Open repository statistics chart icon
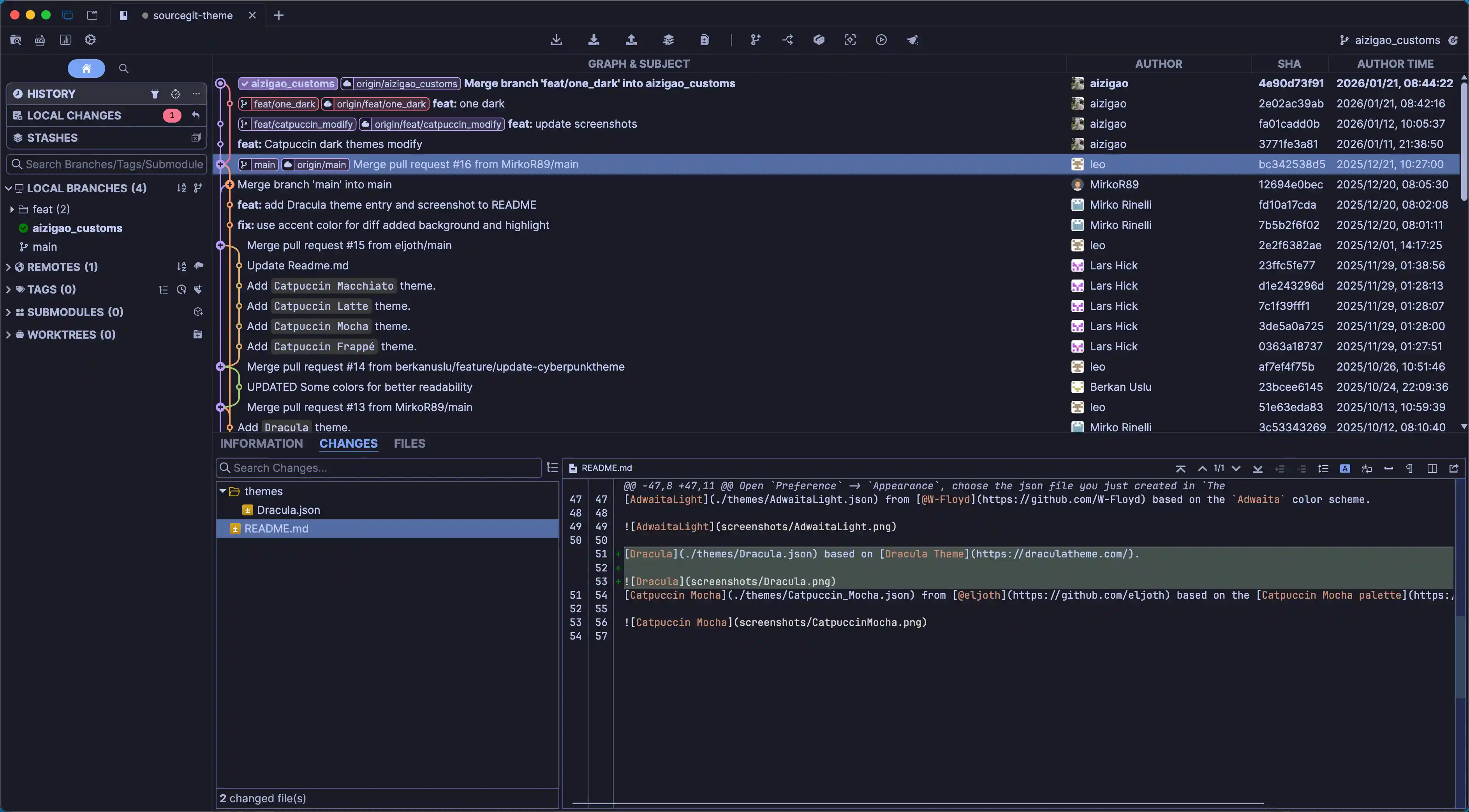This screenshot has width=1469, height=812. 65,40
